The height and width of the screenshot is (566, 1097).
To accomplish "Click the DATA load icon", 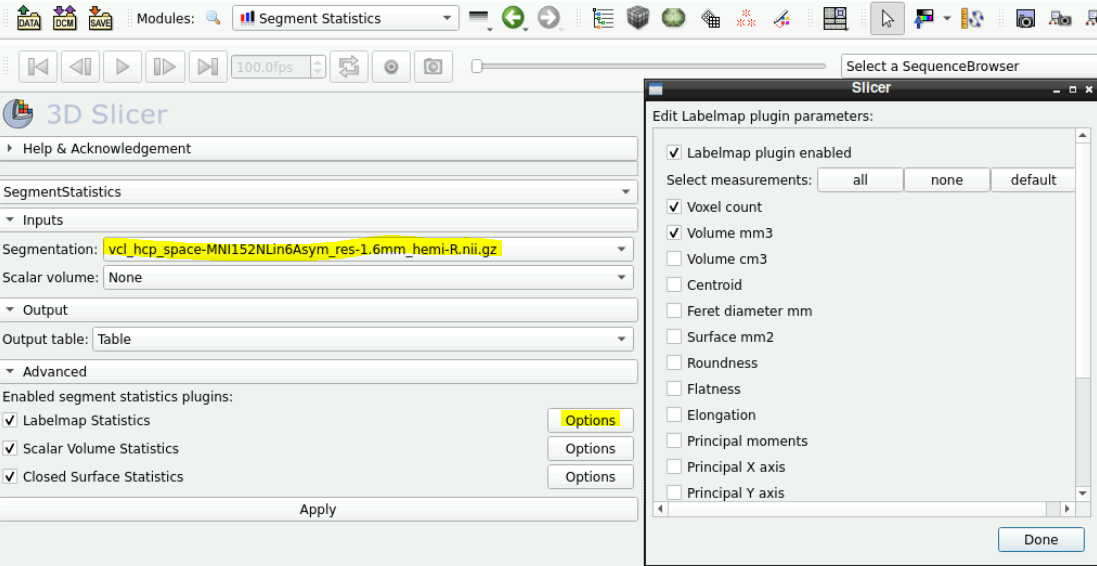I will [28, 18].
